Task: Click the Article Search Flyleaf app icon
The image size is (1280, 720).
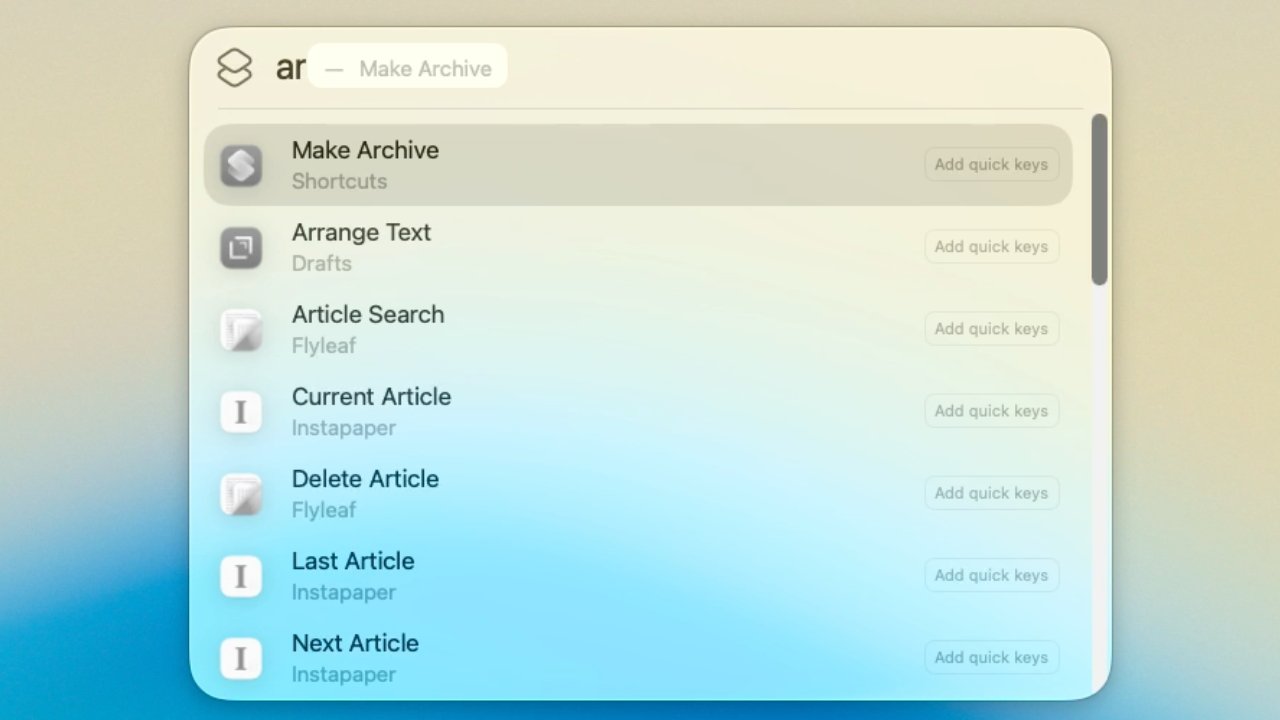Action: (241, 329)
